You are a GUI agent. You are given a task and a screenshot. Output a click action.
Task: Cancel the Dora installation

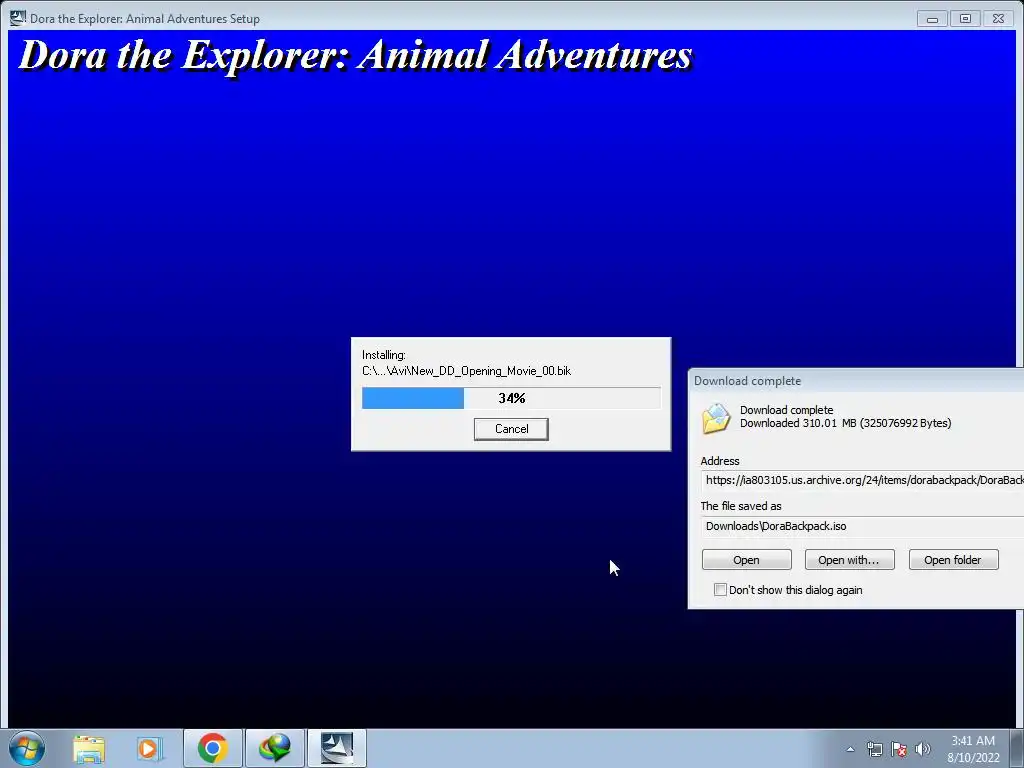(x=511, y=429)
